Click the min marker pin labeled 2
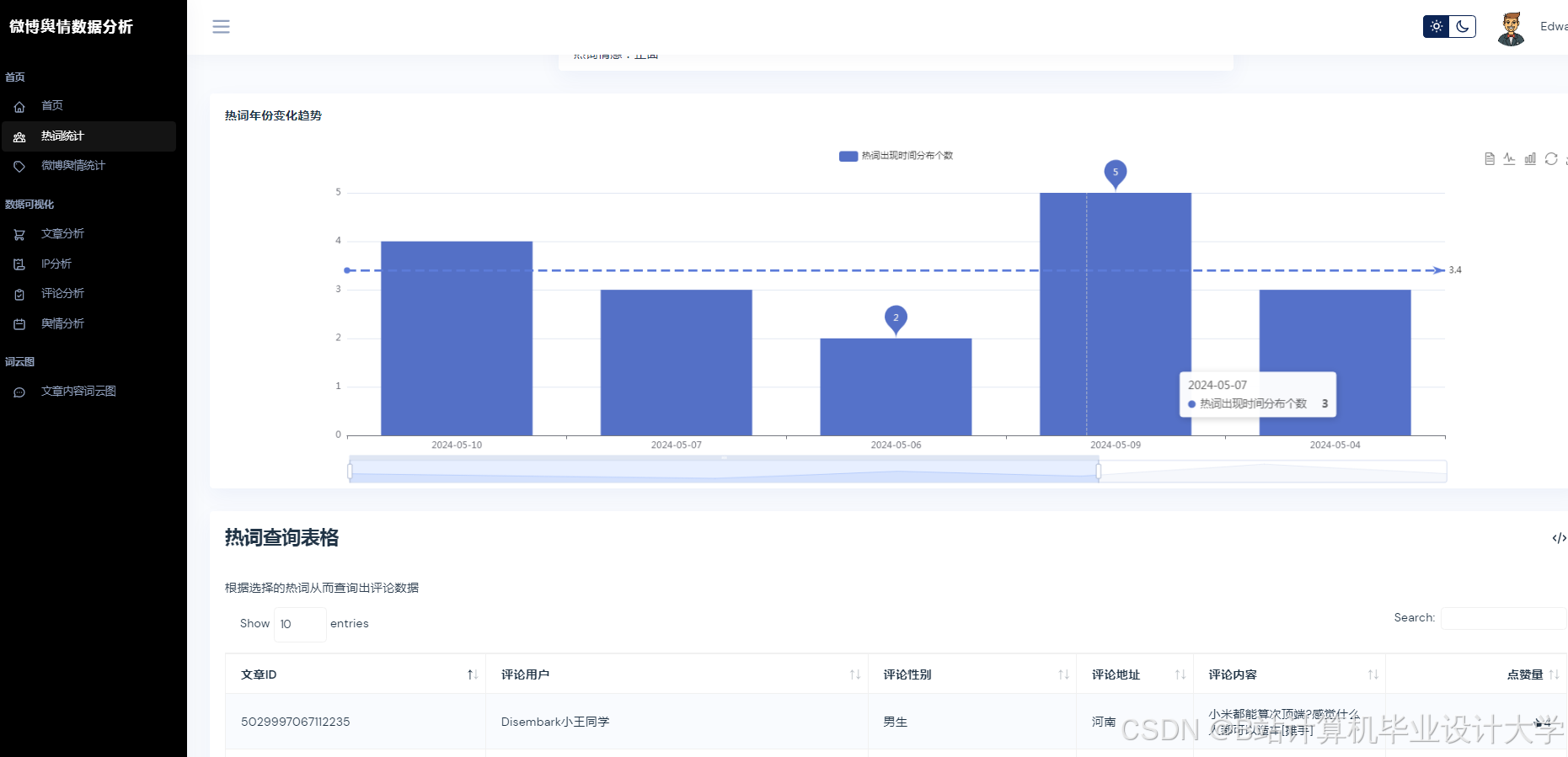This screenshot has height=757, width=1568. (x=896, y=319)
